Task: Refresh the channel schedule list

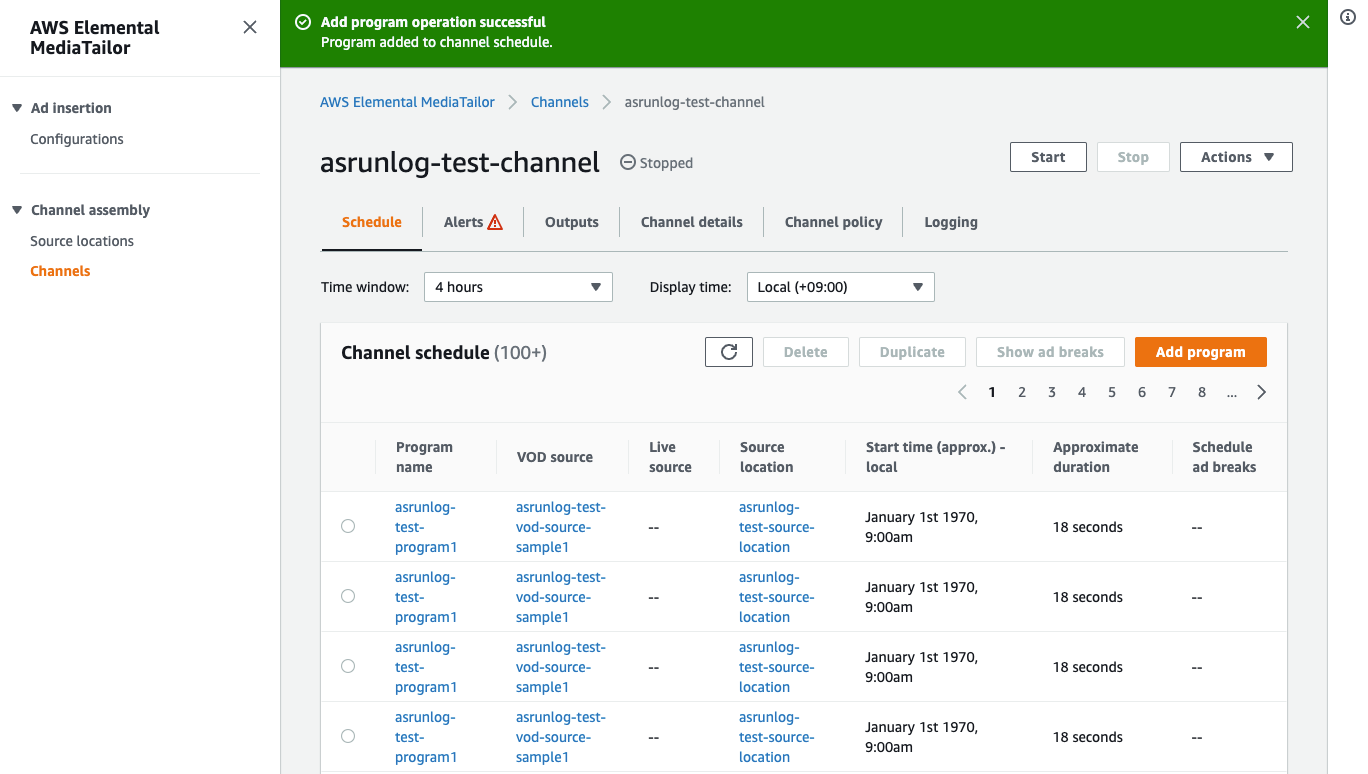Action: pos(729,352)
